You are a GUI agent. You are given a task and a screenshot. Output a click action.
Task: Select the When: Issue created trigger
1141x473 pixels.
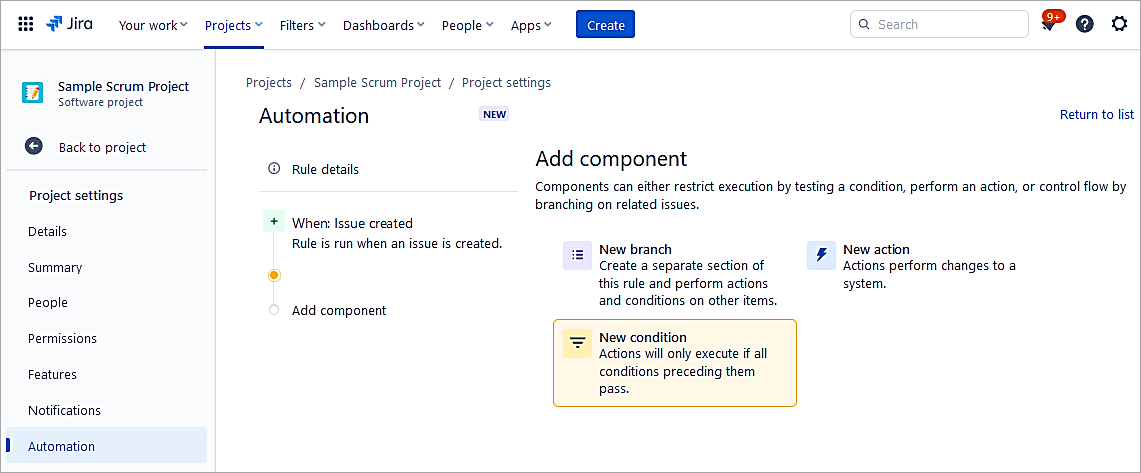click(x=352, y=223)
